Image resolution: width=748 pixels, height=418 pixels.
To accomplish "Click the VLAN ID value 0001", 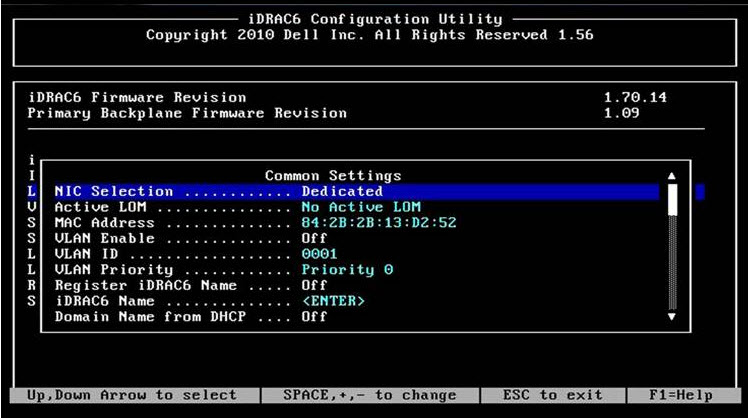I will tap(319, 254).
